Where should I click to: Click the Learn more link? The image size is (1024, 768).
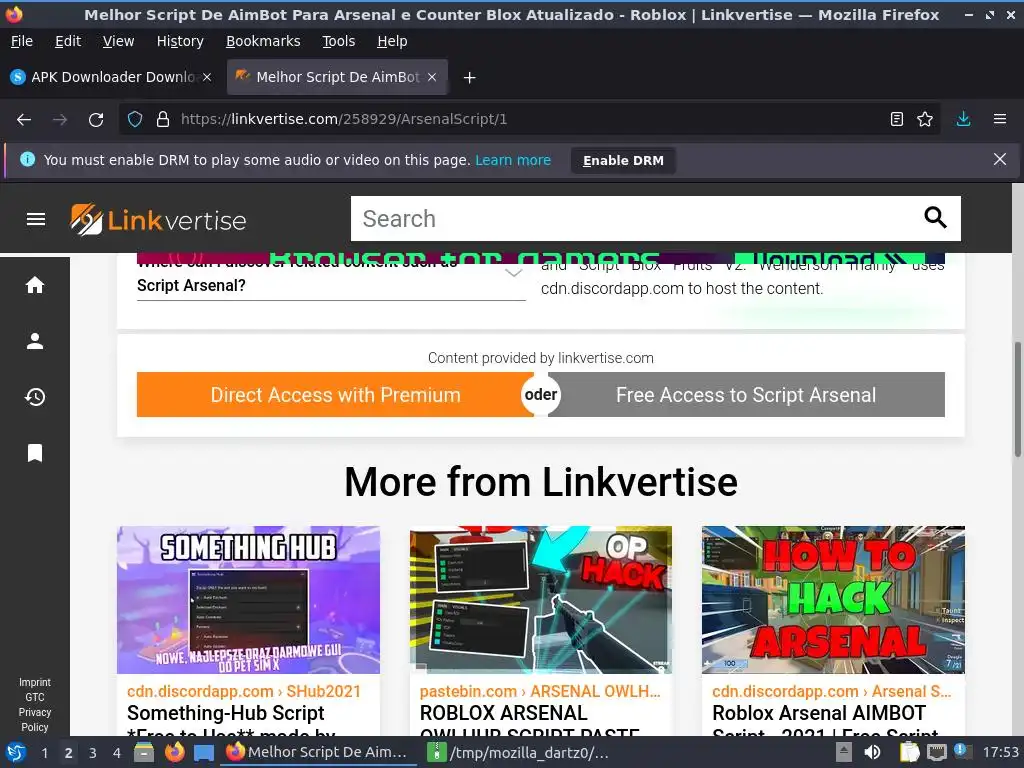click(x=513, y=160)
